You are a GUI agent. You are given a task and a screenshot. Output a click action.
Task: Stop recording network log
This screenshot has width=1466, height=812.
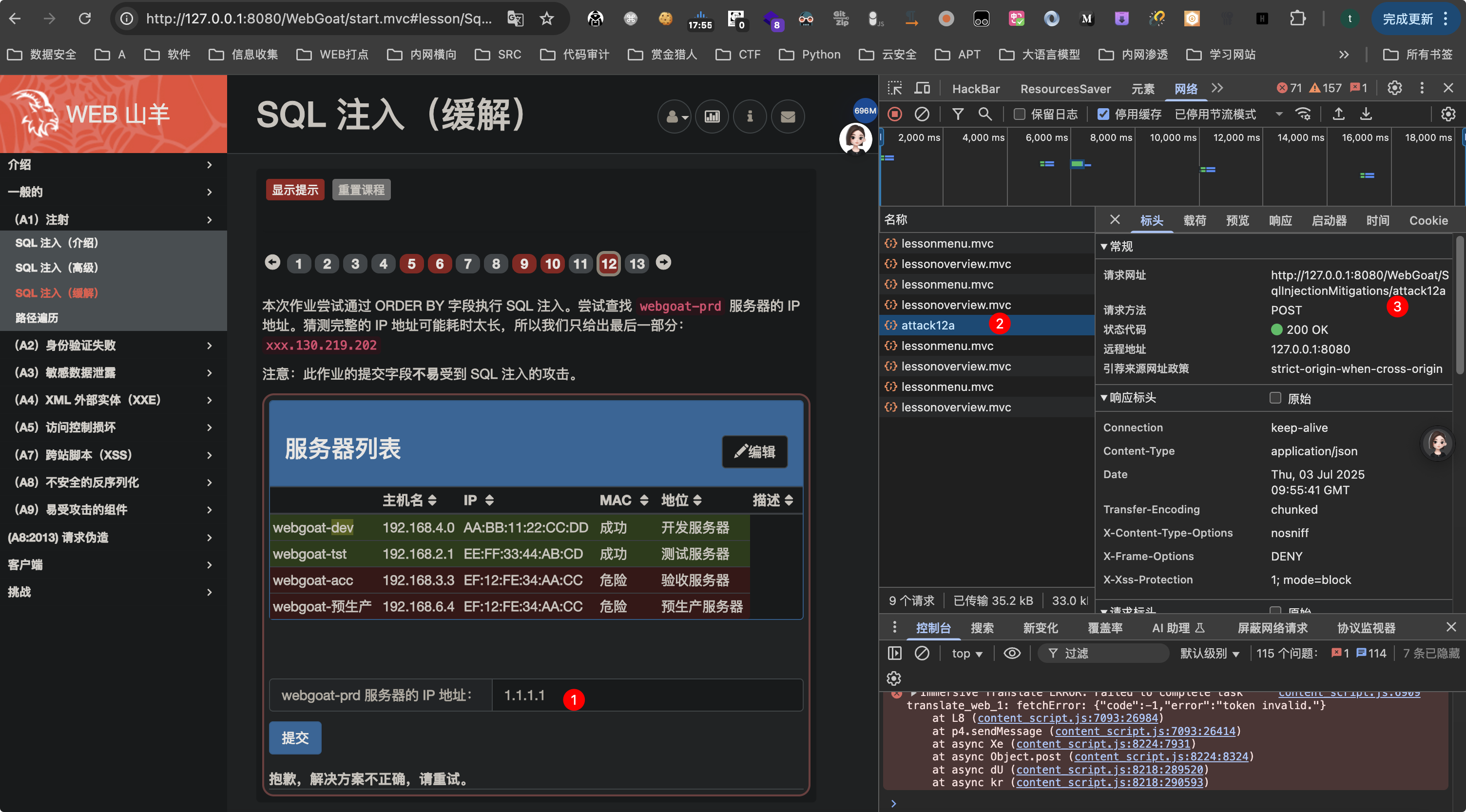(x=895, y=115)
